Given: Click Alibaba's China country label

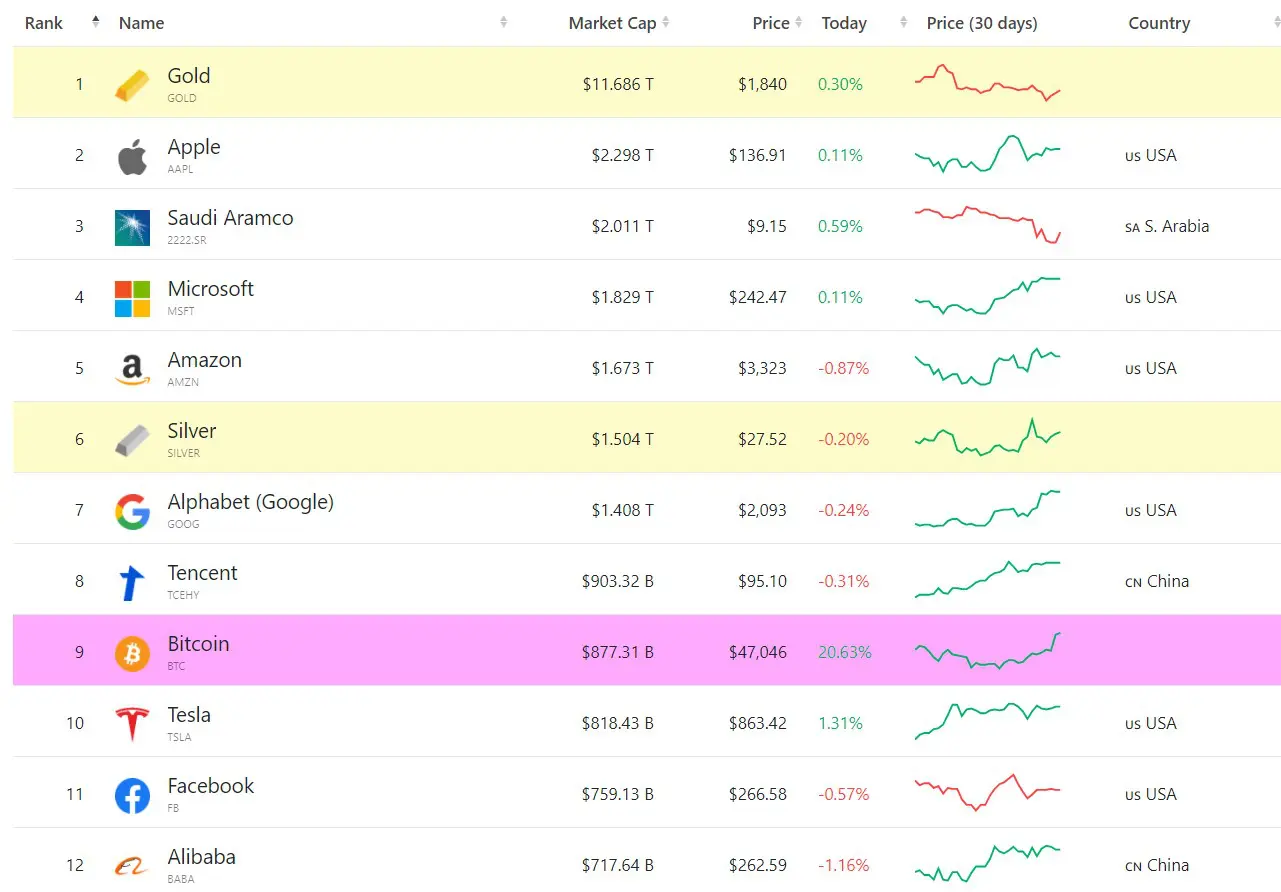Looking at the screenshot, I should pyautogui.click(x=1157, y=865).
